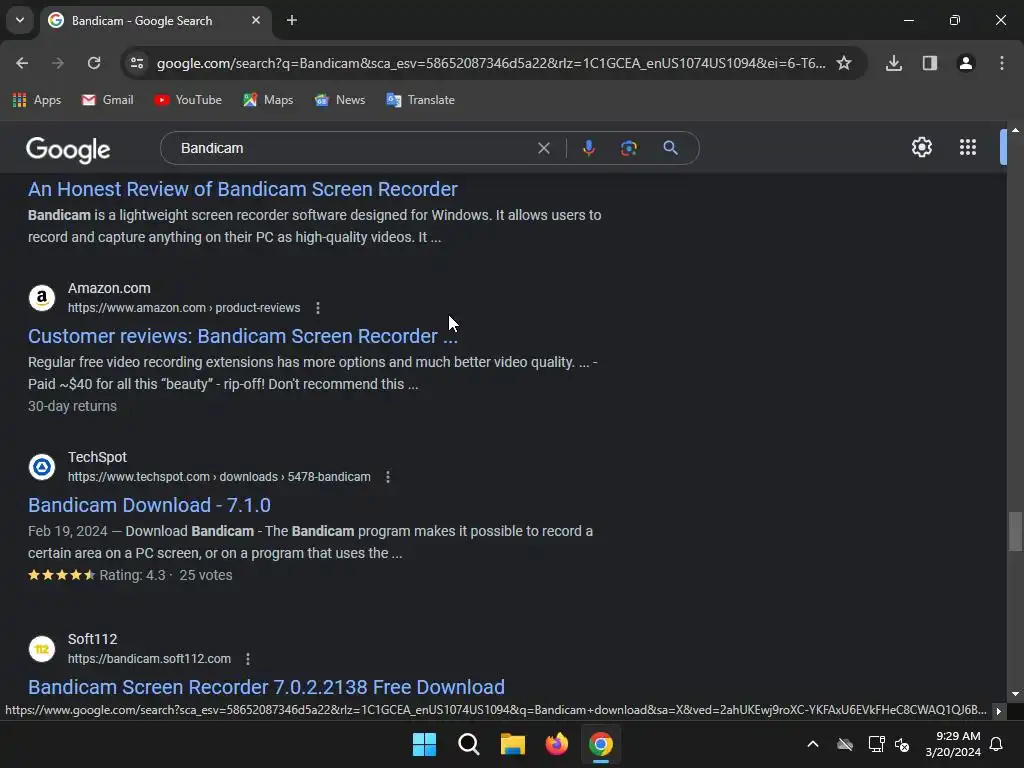
Task: Select the Bandicam - Google Search tab
Action: pos(155,21)
